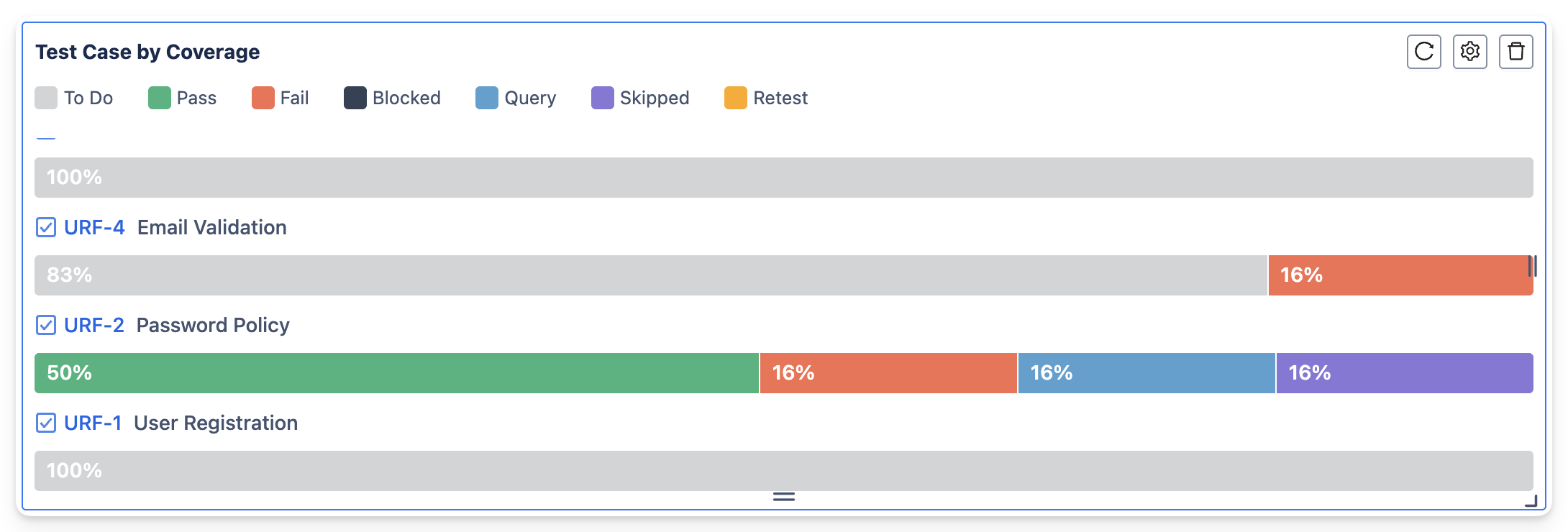Open the URF-2 issue link
This screenshot has width=1568, height=532.
[94, 326]
